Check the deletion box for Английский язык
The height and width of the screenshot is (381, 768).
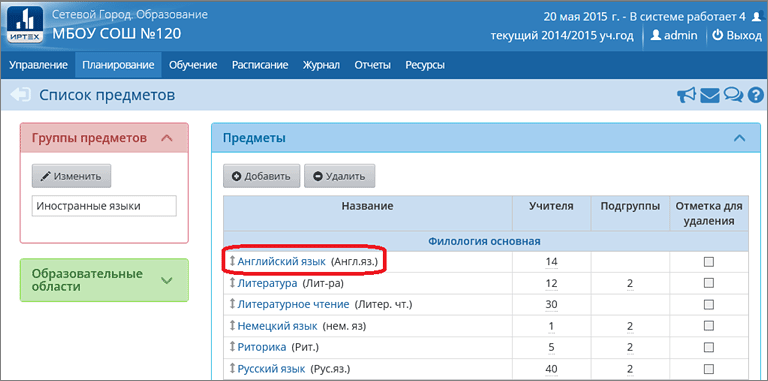pos(709,262)
